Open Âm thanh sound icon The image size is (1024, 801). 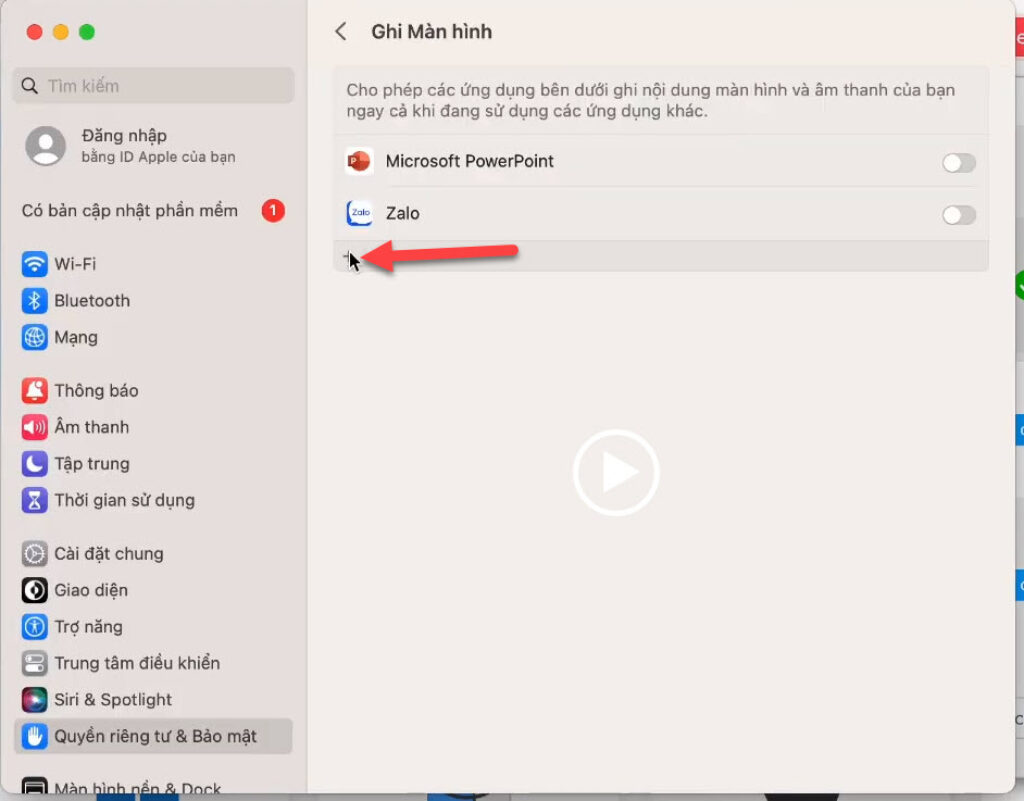click(x=35, y=428)
